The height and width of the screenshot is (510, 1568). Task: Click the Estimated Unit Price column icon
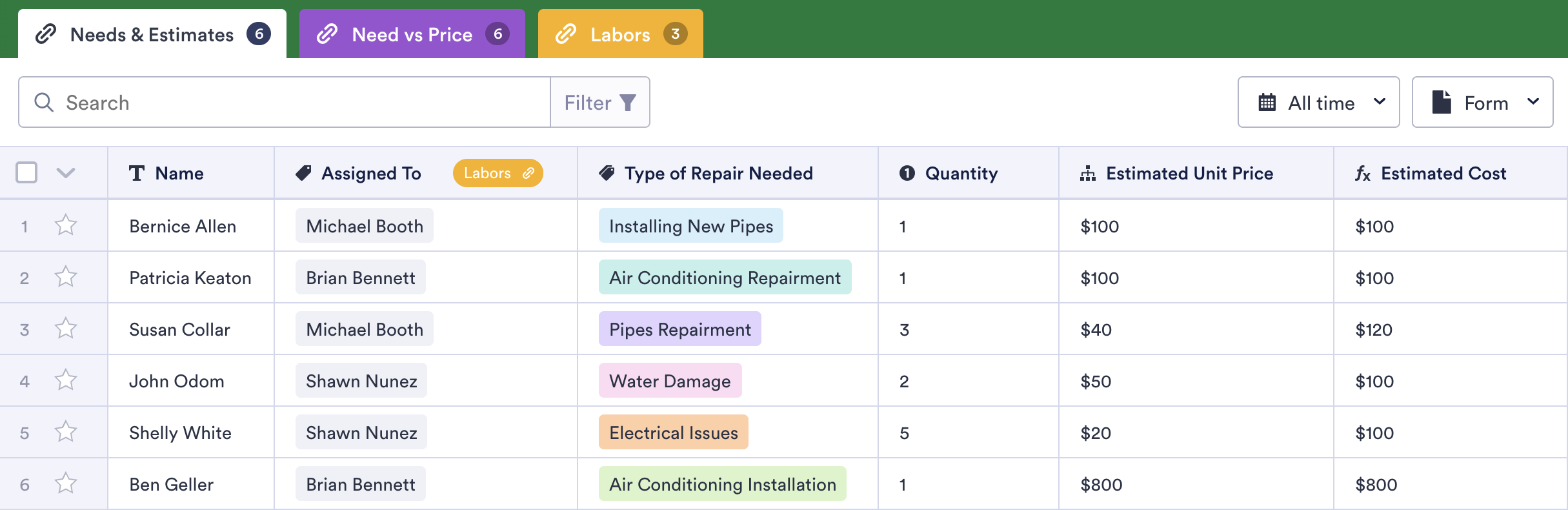(x=1088, y=174)
